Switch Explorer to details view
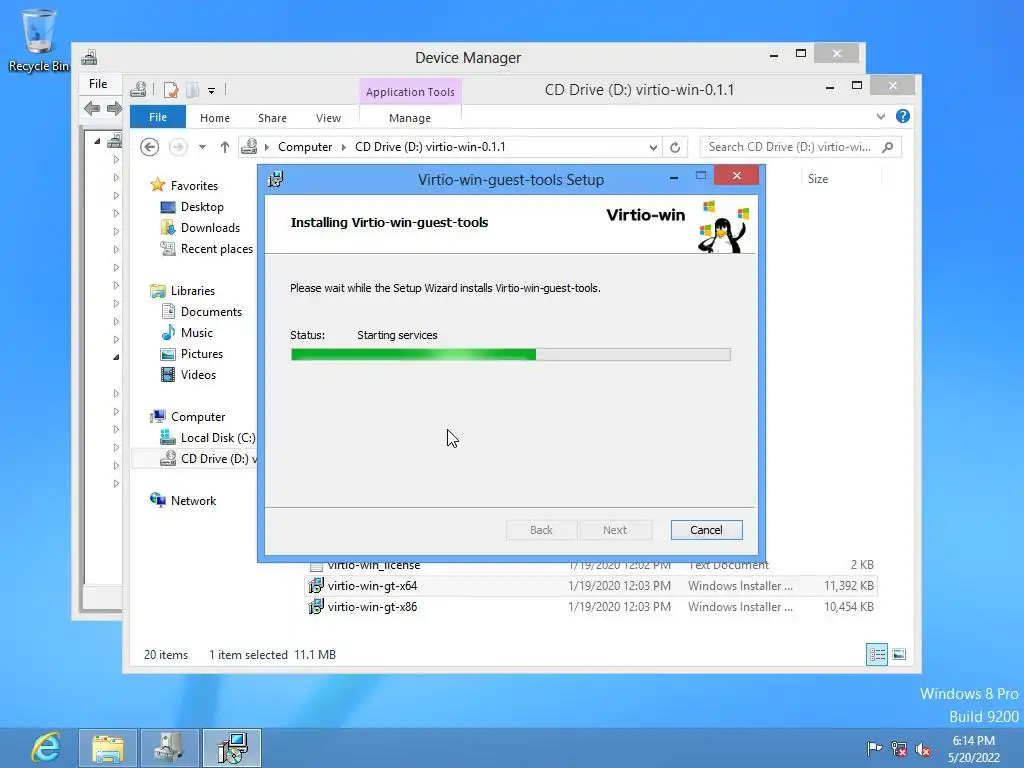This screenshot has height=768, width=1024. click(876, 654)
